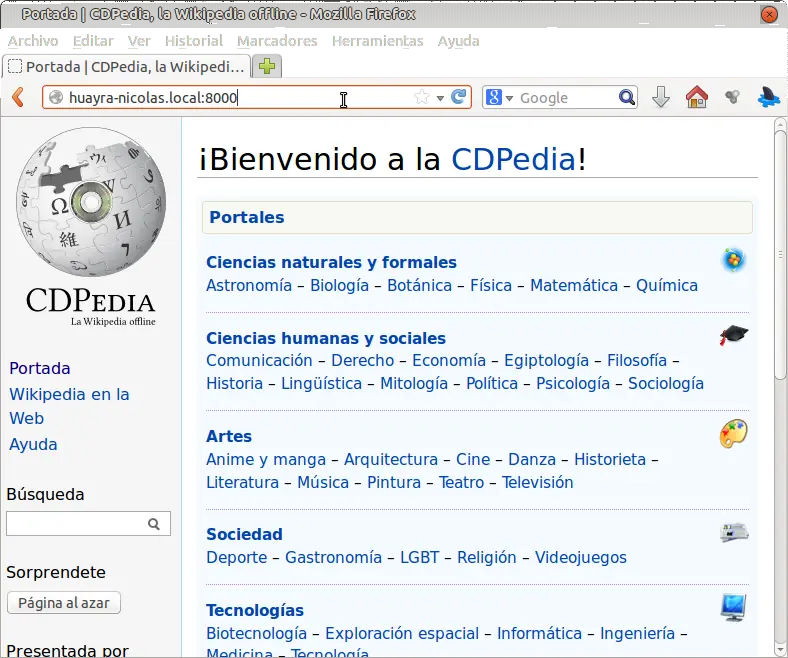788x658 pixels.
Task: Open the Astronomía portal link
Action: point(249,286)
